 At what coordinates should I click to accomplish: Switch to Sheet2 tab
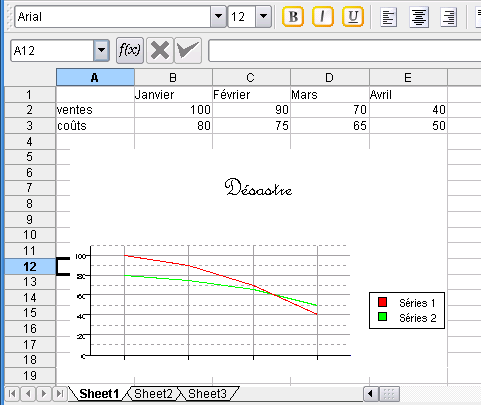click(x=153, y=394)
